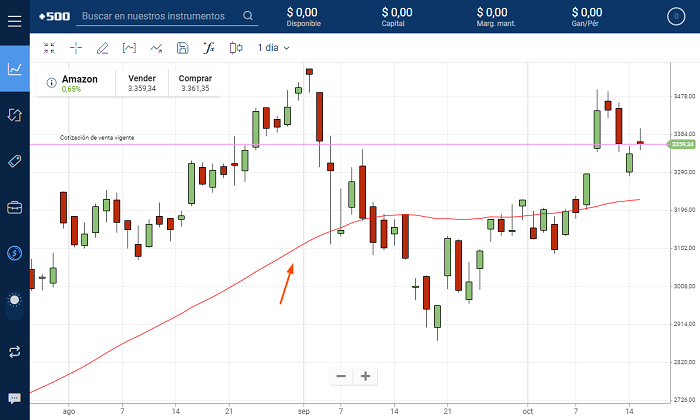Screen dimensions: 700x420
Task: Click the Gan/Pér $ 0,00 value
Action: [x=587, y=17]
